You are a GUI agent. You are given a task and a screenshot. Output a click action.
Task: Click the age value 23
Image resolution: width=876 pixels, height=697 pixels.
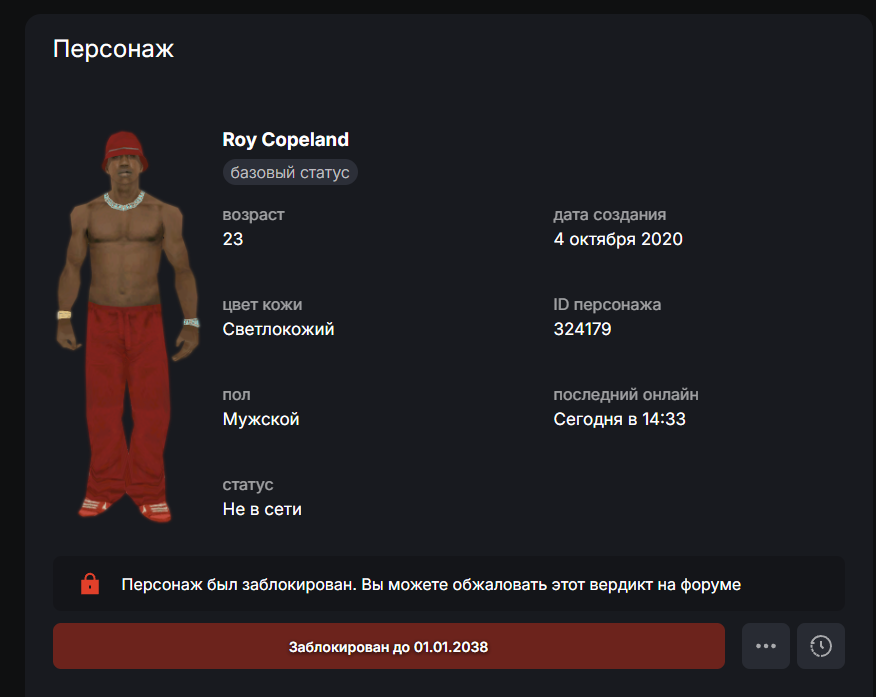[x=233, y=239]
